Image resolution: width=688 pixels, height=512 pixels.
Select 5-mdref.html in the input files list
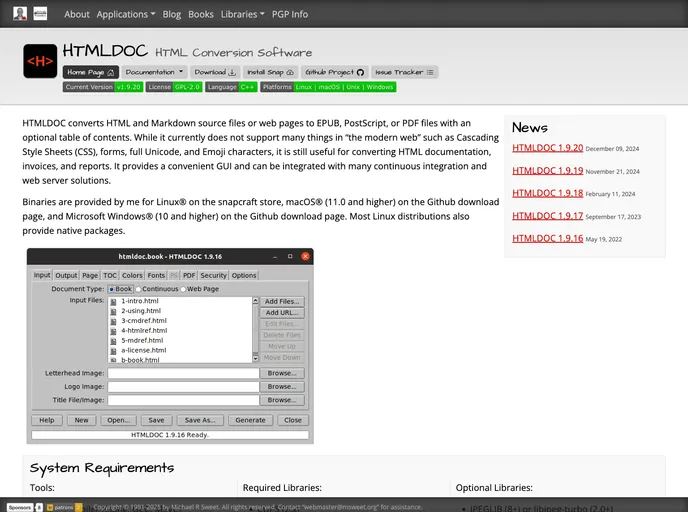[x=142, y=340]
